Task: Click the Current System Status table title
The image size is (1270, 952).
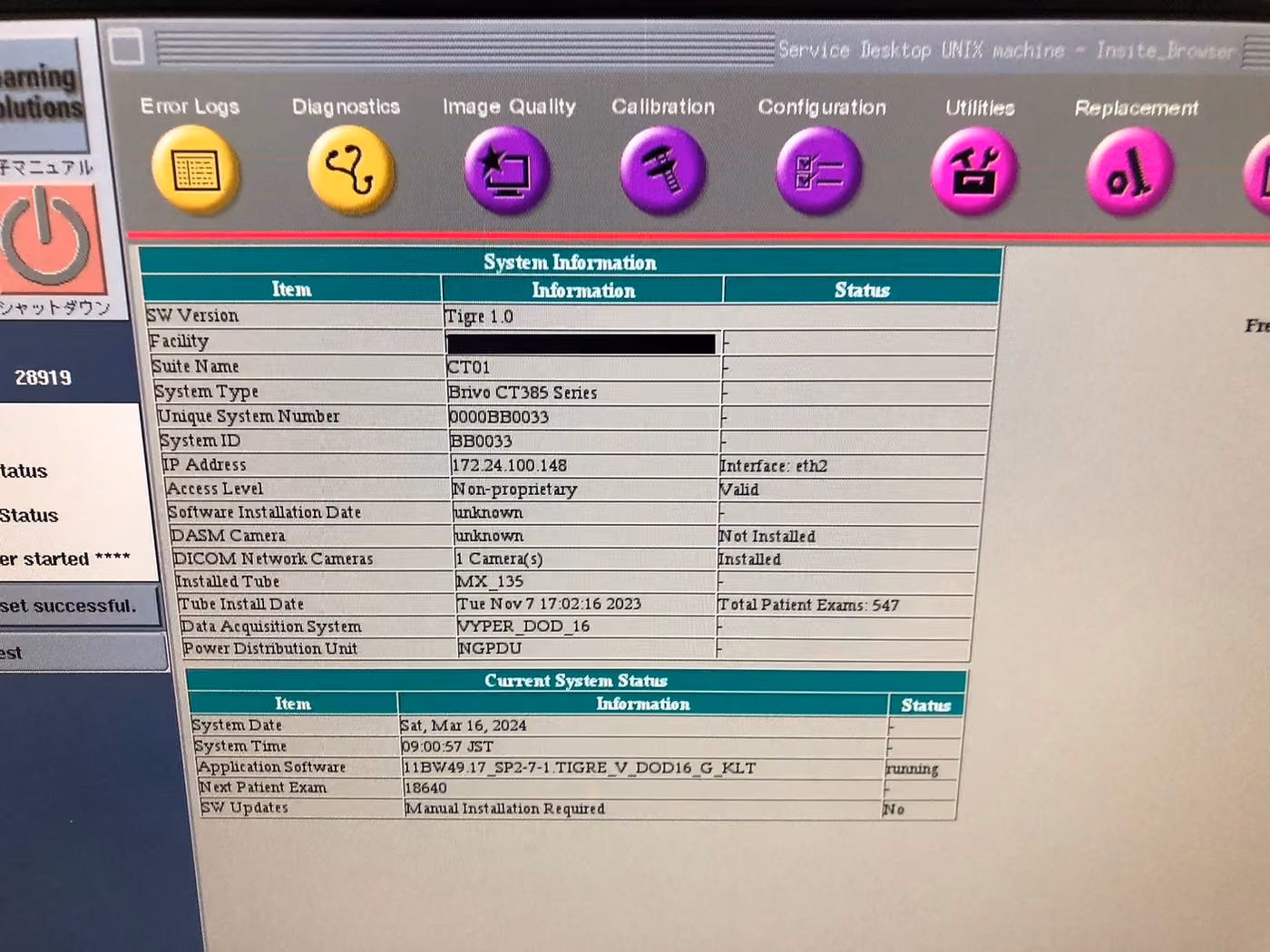Action: 576,680
